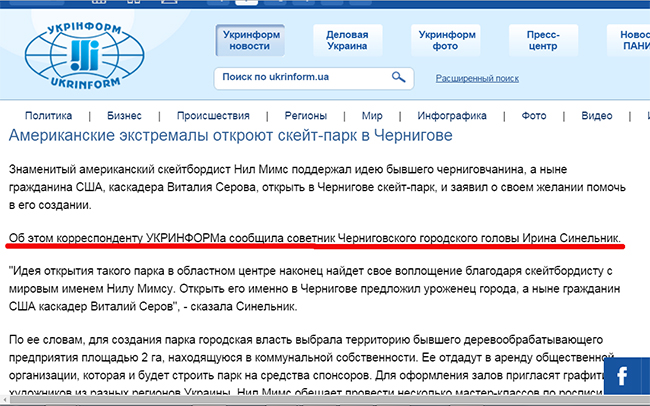The height and width of the screenshot is (406, 650).
Task: Click the search magnifier icon
Action: pyautogui.click(x=398, y=77)
